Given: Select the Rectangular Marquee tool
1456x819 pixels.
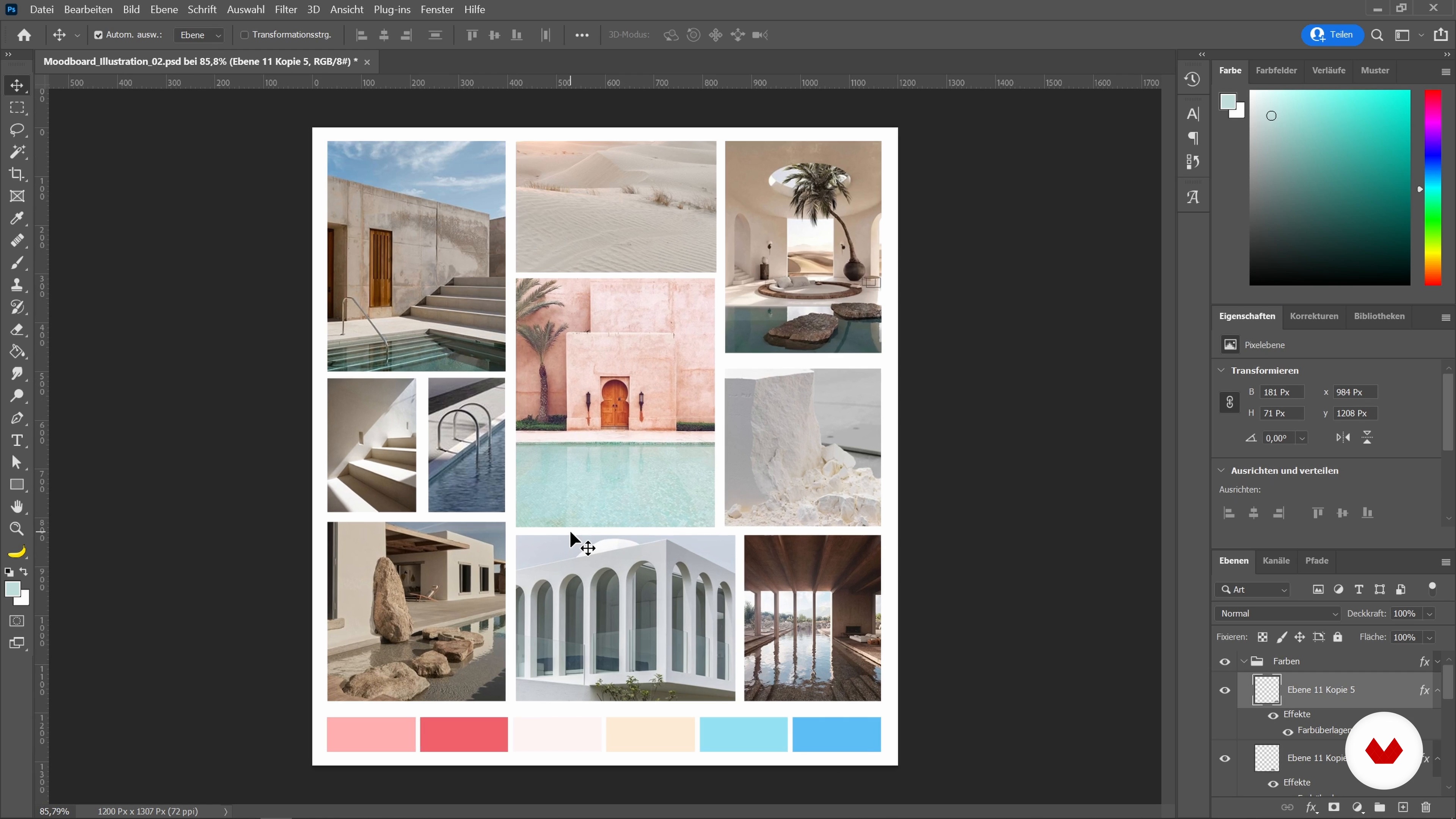Looking at the screenshot, I should pos(17,107).
